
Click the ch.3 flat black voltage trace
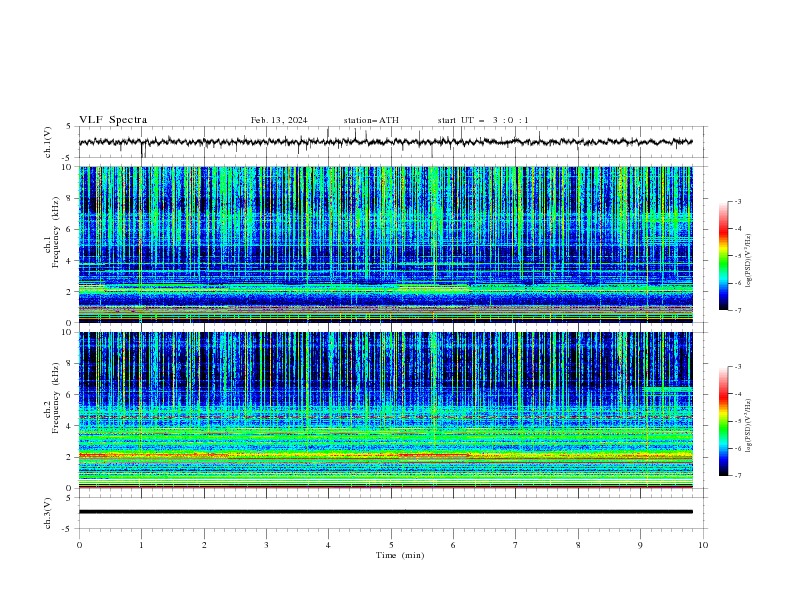point(385,512)
